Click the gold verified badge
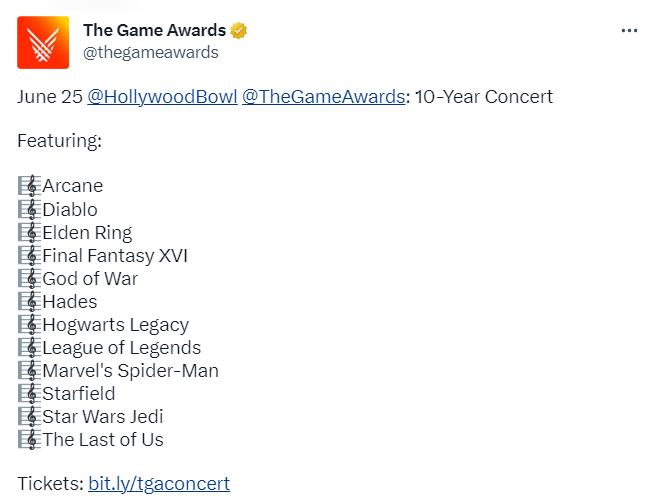Viewport: 653px width, 502px height. point(239,31)
